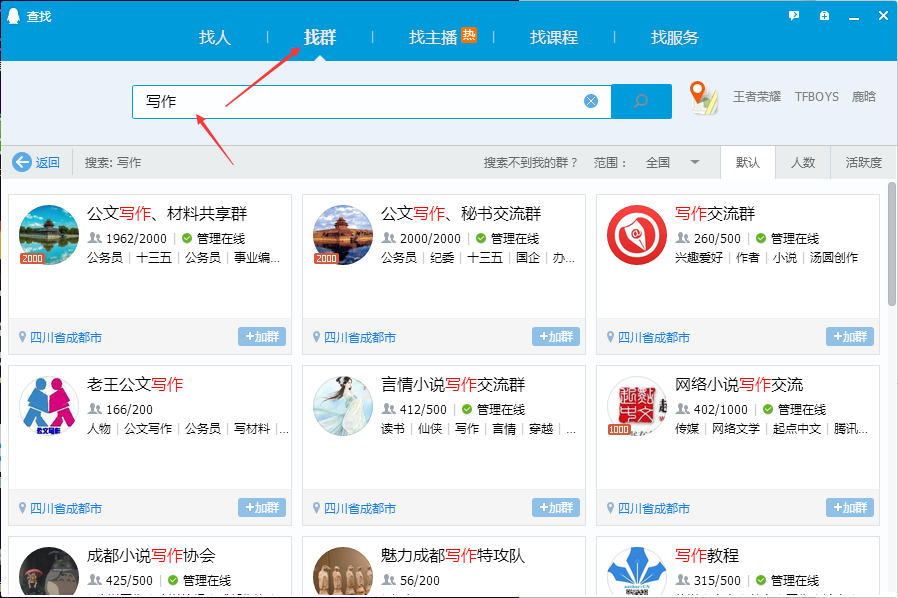Viewport: 898px width, 598px height.
Task: Open group title 公文写作、材料共享群
Action: point(167,214)
